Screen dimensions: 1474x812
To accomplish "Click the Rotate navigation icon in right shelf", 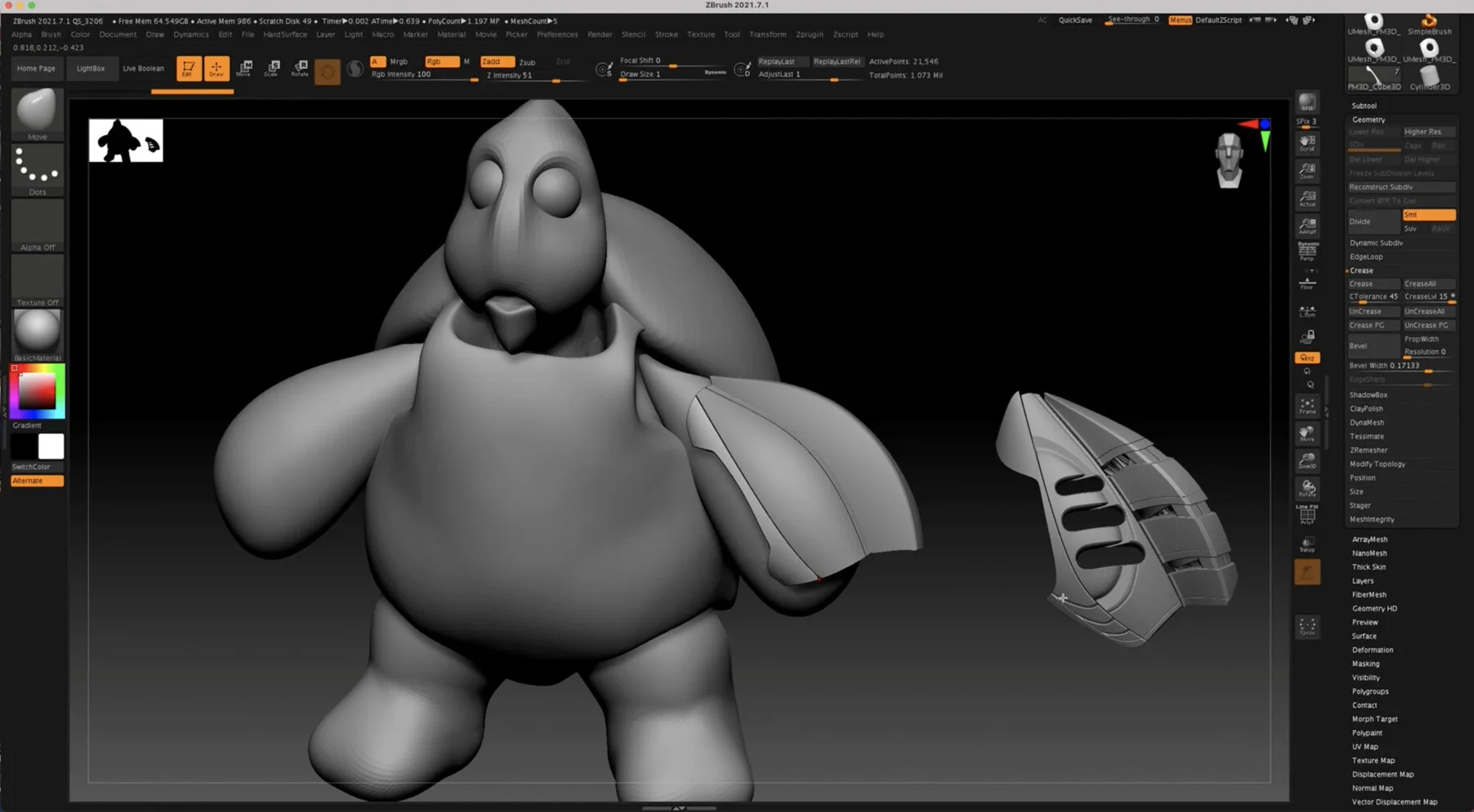I will (x=1307, y=489).
